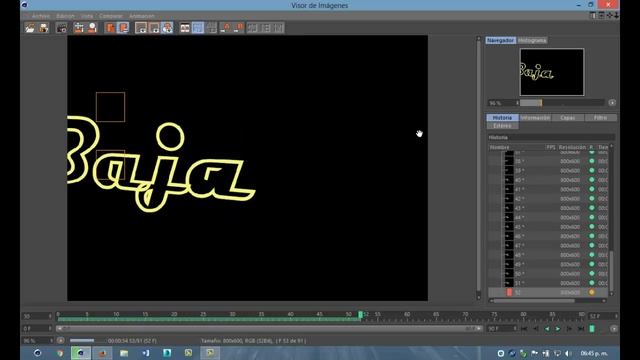Select history frame 40 row
Image resolution: width=640 pixels, height=360 pixels.
click(548, 180)
